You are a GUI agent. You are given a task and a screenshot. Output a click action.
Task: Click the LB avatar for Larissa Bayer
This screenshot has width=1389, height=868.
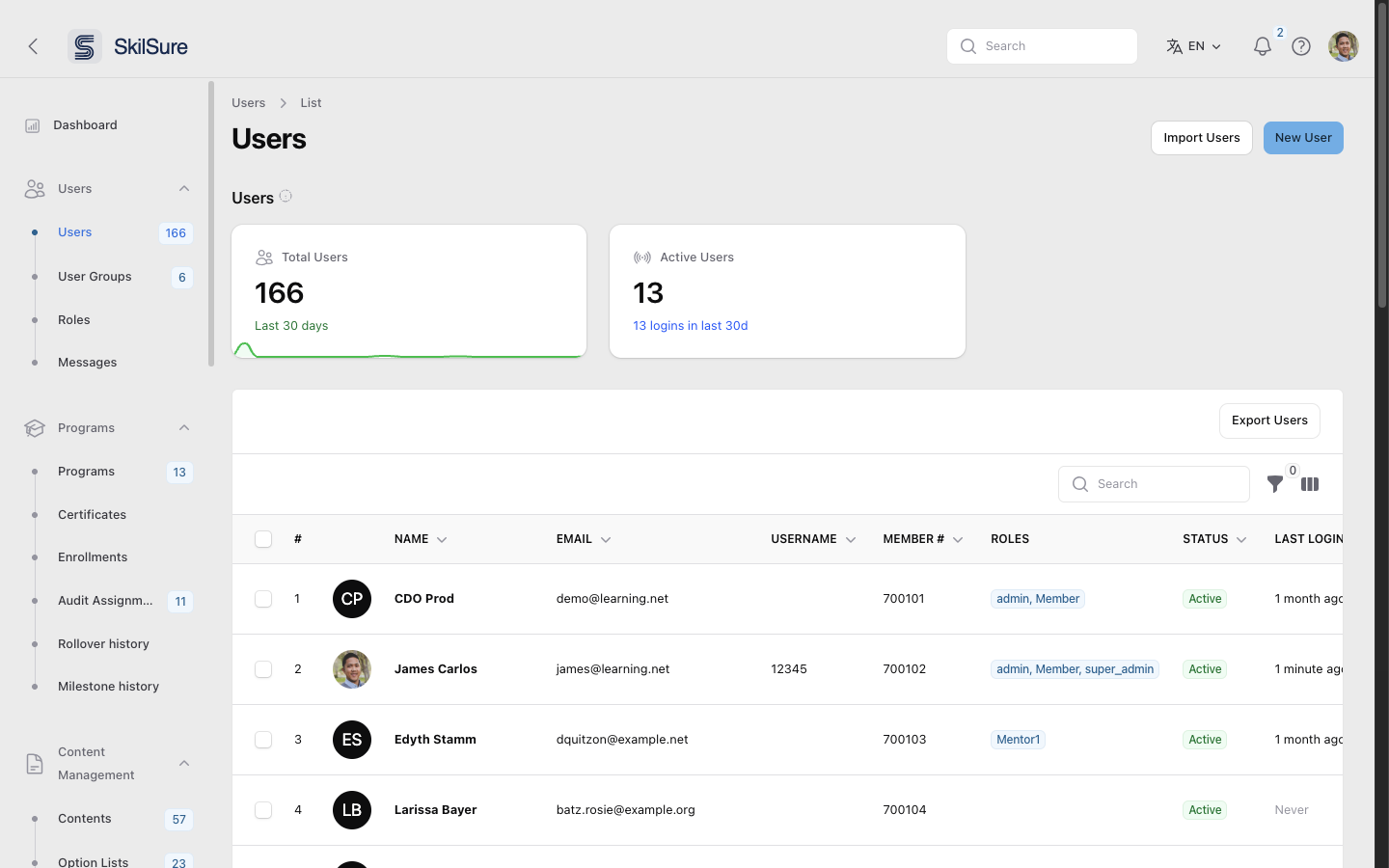tap(352, 810)
